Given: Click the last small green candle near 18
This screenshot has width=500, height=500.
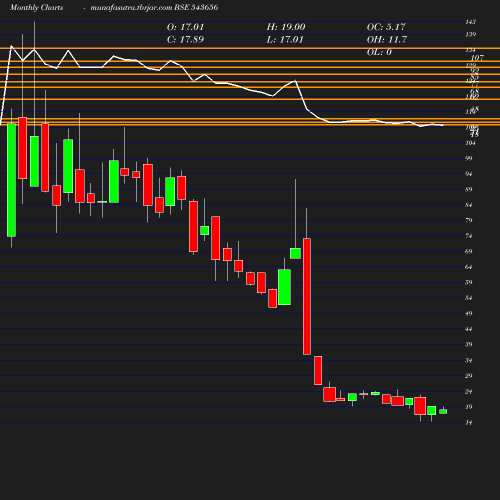Looking at the screenshot, I should pyautogui.click(x=443, y=411).
